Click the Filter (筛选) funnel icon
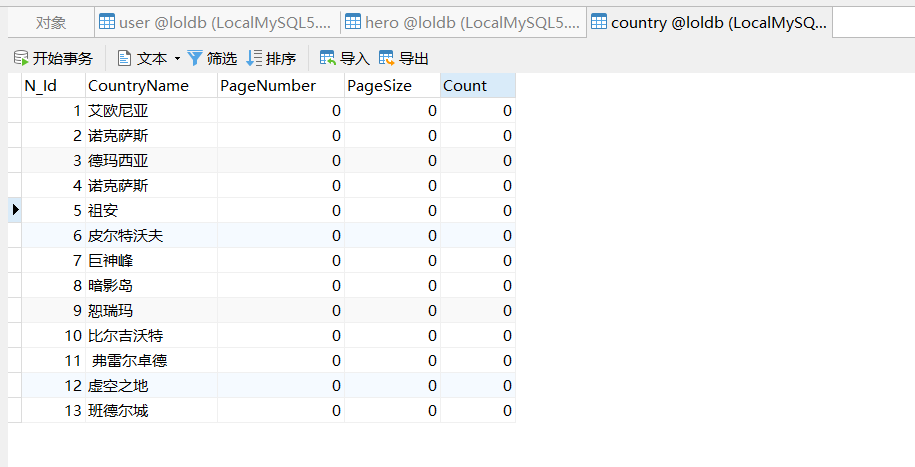Viewport: 915px width, 467px height. (195, 58)
